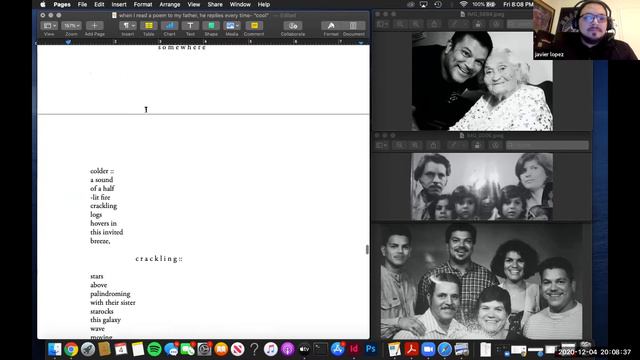The image size is (640, 360).
Task: Select photo of man with elderly woman
Action: click(482, 81)
